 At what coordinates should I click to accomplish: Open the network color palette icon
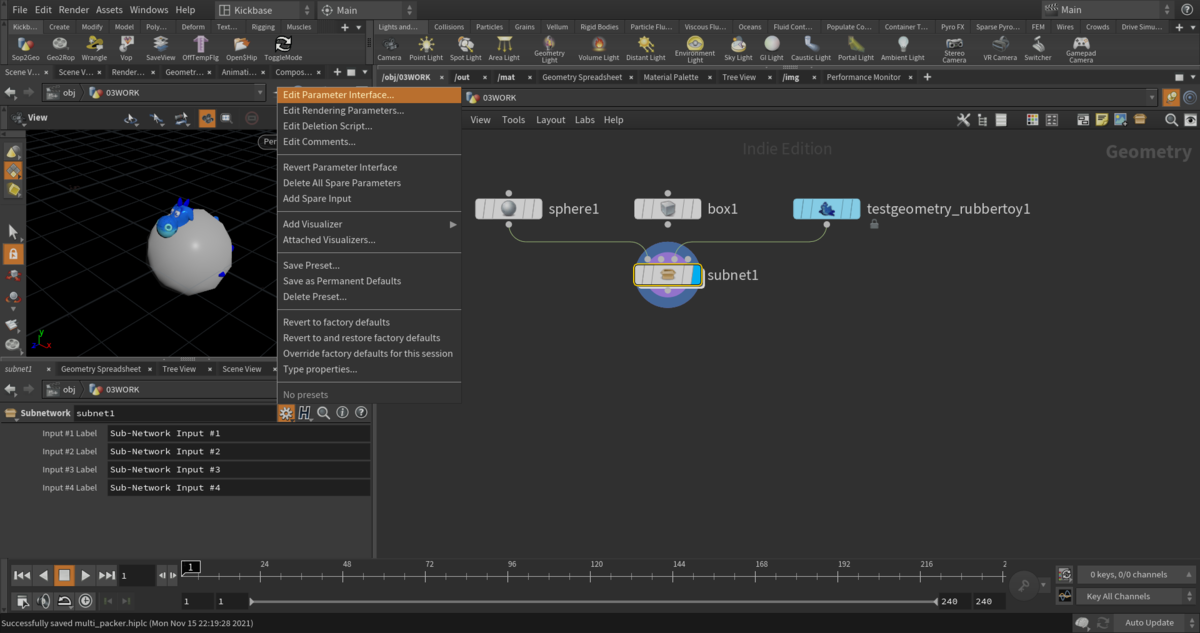pos(1032,120)
